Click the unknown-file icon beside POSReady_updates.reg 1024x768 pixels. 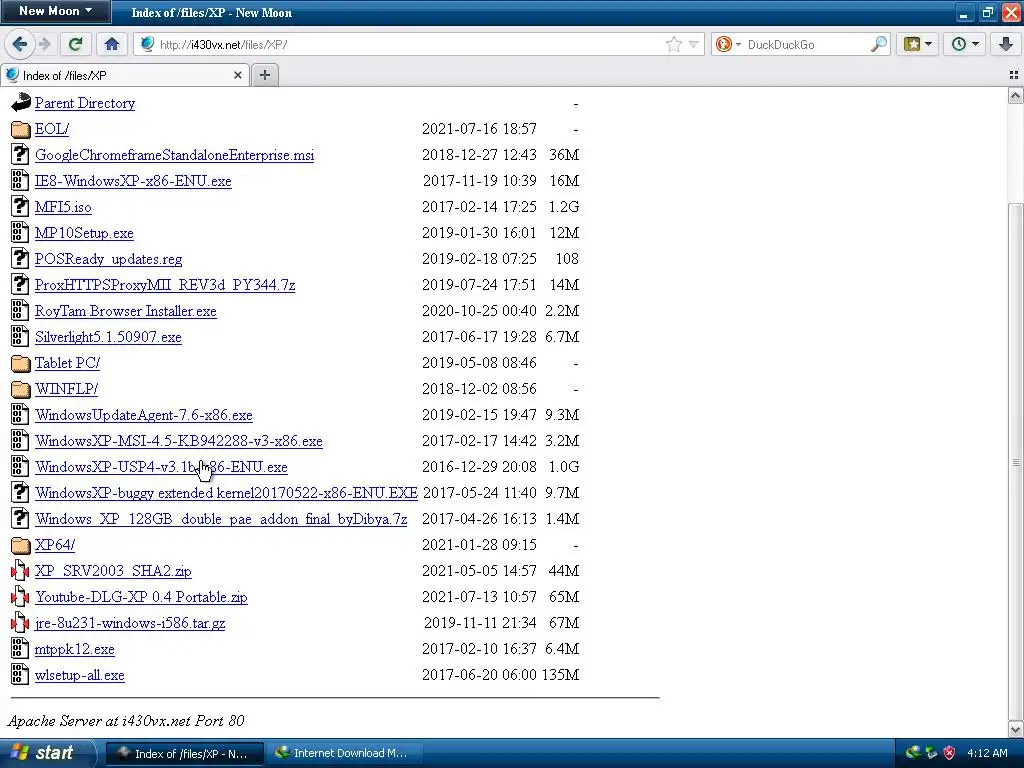pyautogui.click(x=20, y=259)
